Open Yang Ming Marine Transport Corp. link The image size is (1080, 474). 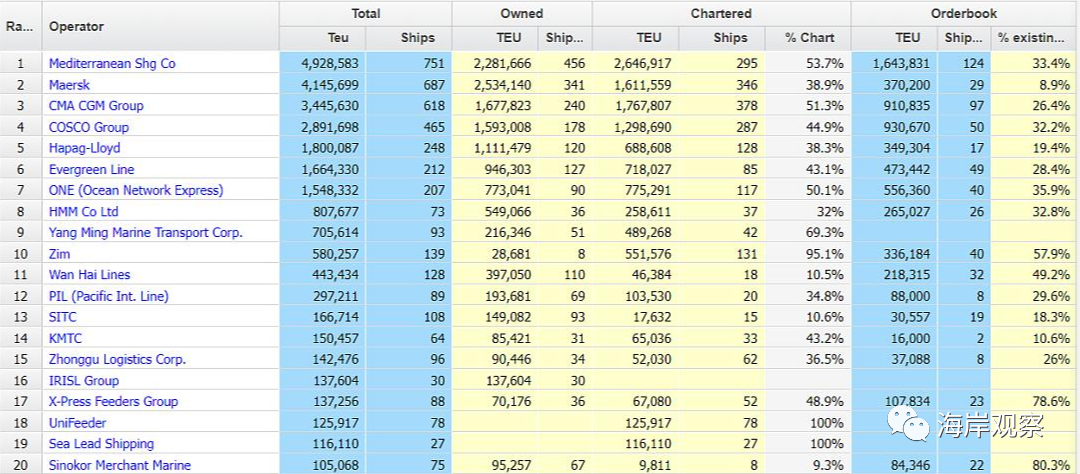point(145,233)
